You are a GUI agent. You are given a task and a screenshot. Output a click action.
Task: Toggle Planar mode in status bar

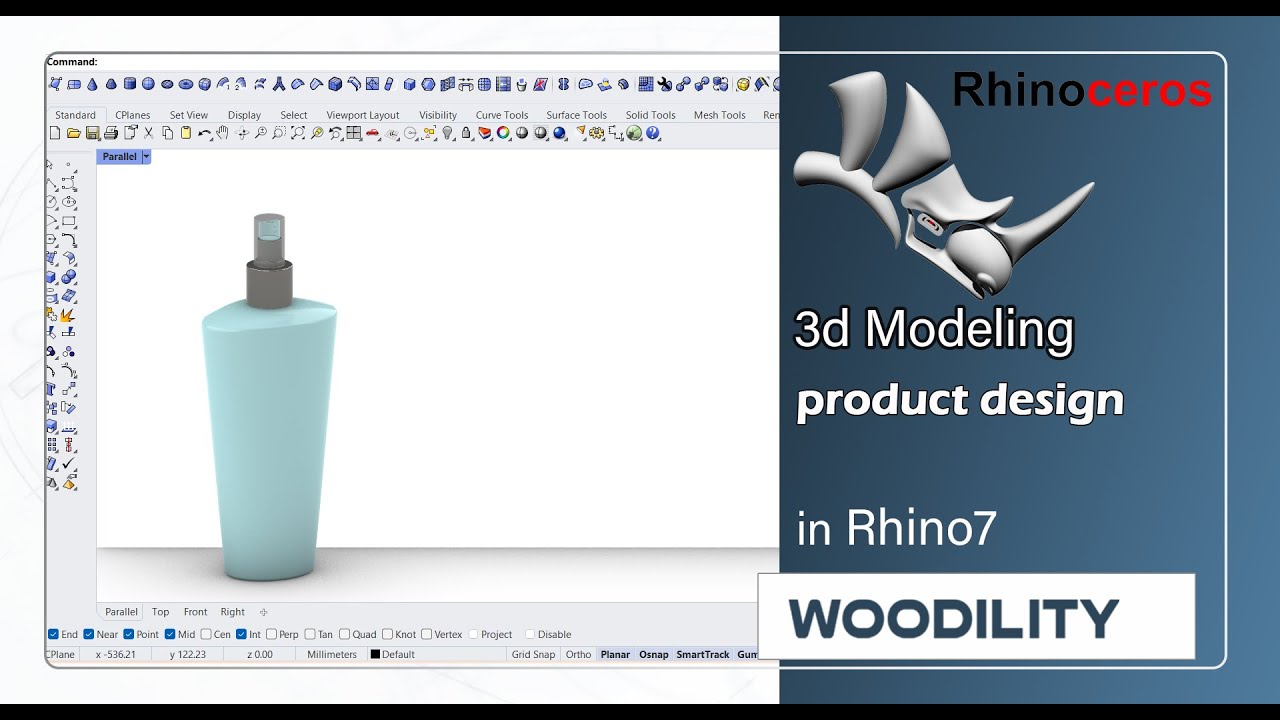pos(615,655)
